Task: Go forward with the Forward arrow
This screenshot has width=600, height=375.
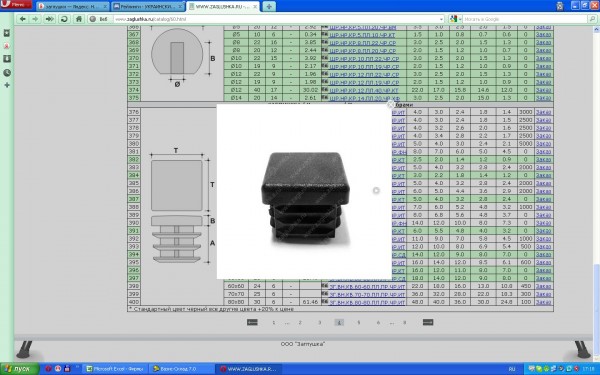Action: 35,19
